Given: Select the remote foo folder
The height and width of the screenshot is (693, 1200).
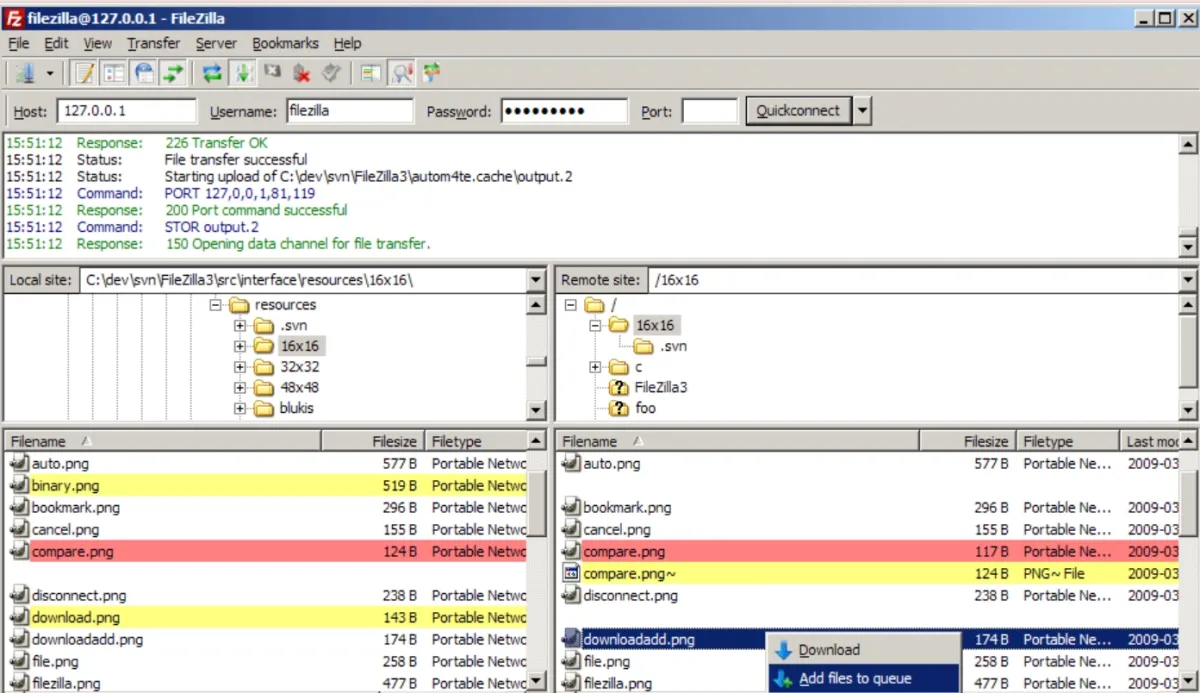Looking at the screenshot, I should click(645, 408).
